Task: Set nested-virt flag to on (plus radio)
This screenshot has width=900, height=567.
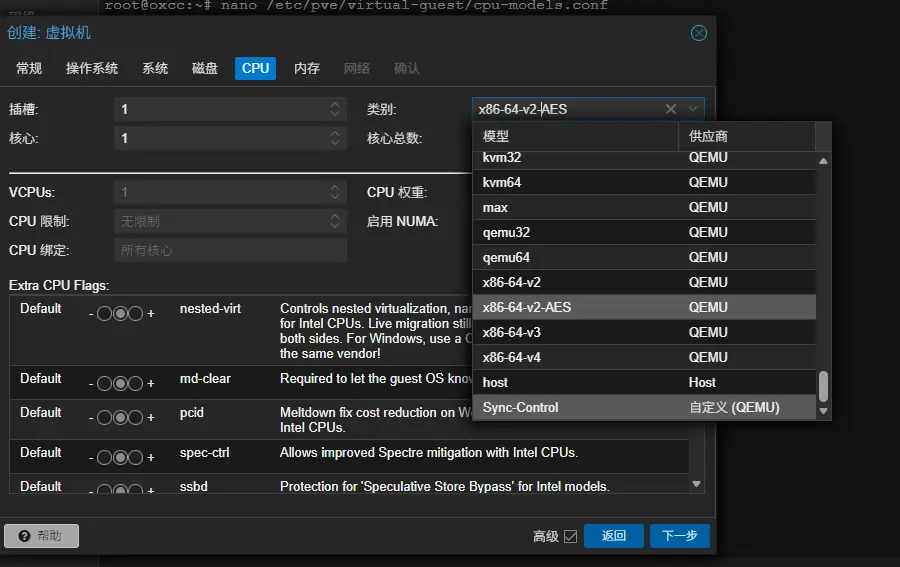Action: coord(135,313)
